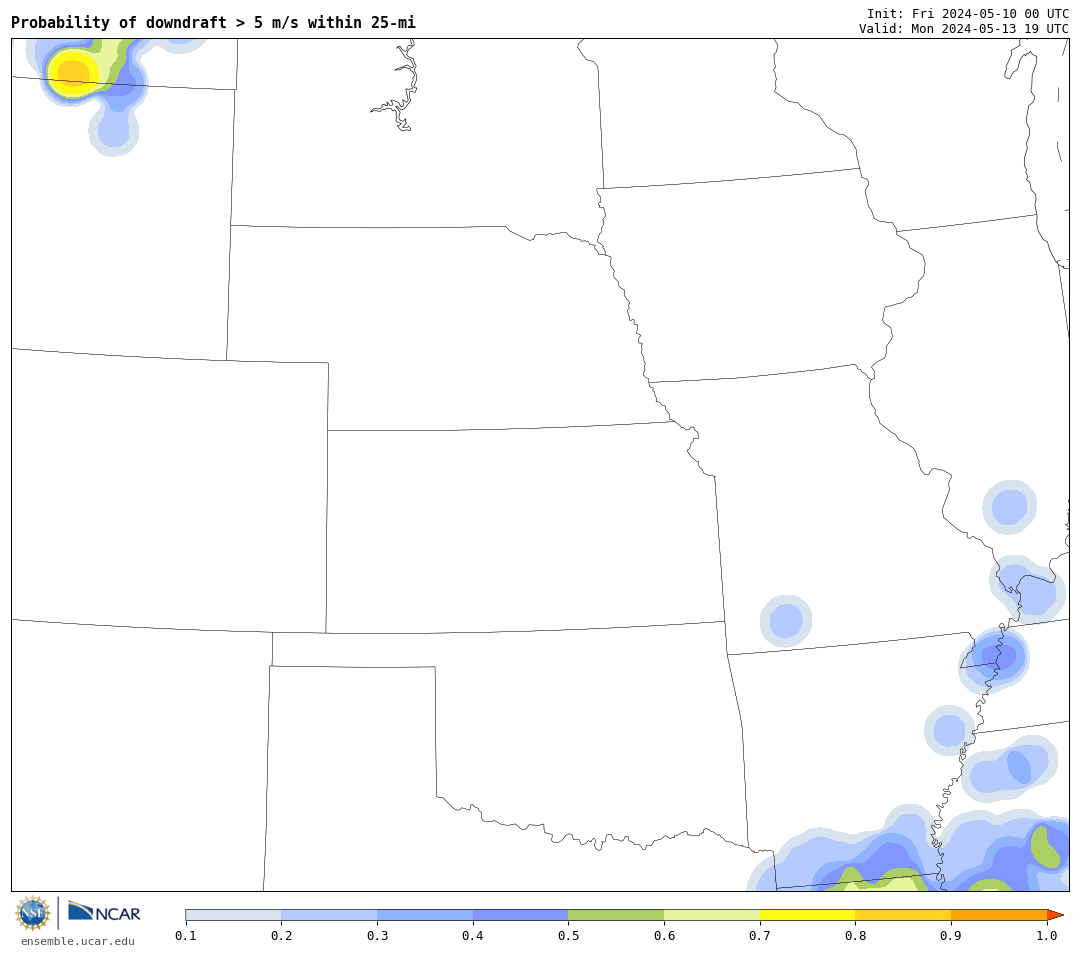Viewport: 1080px width, 954px height.
Task: Click the 0.9–1.0 orange colorbar segment
Action: tap(999, 915)
